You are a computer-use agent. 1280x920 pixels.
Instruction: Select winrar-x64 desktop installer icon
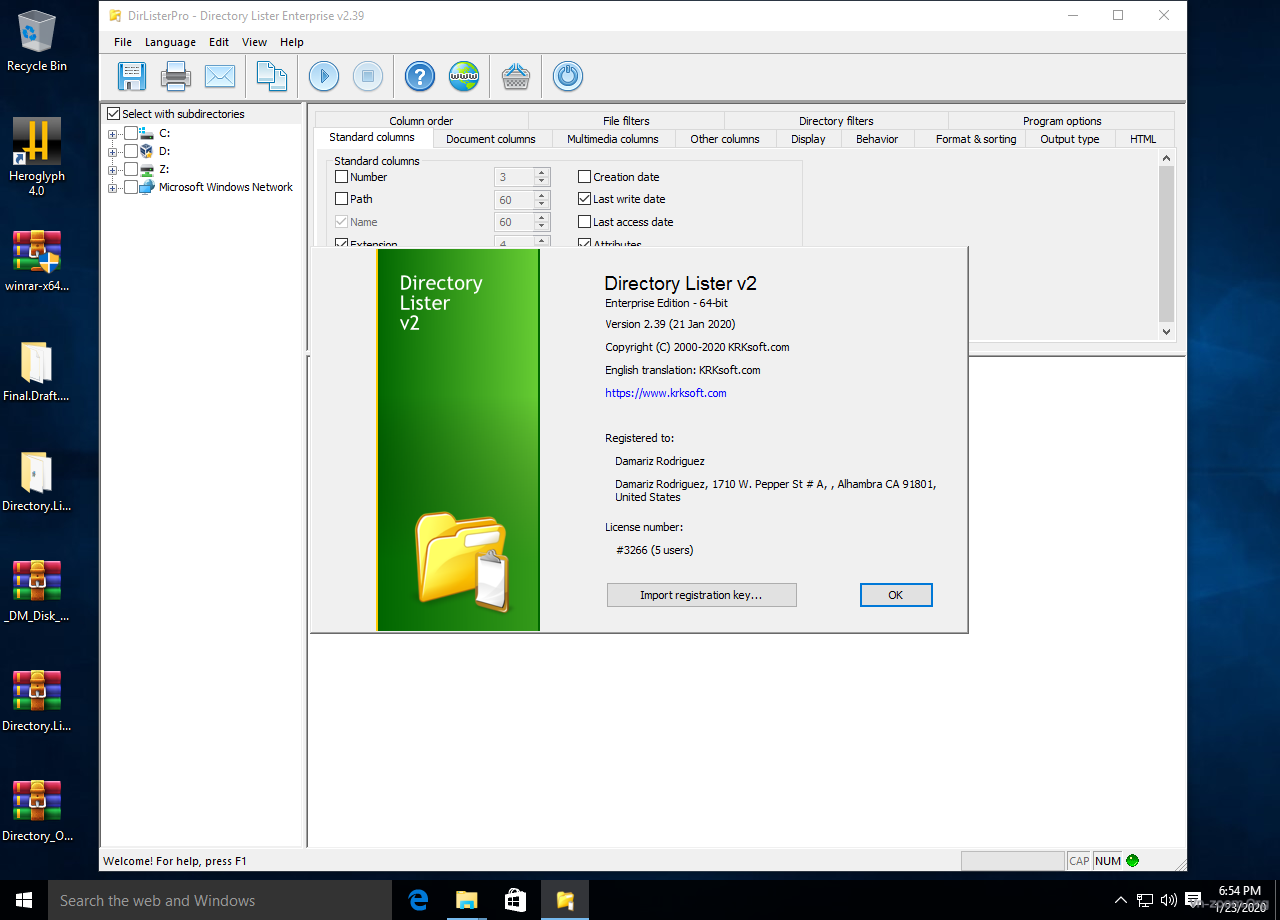point(37,260)
